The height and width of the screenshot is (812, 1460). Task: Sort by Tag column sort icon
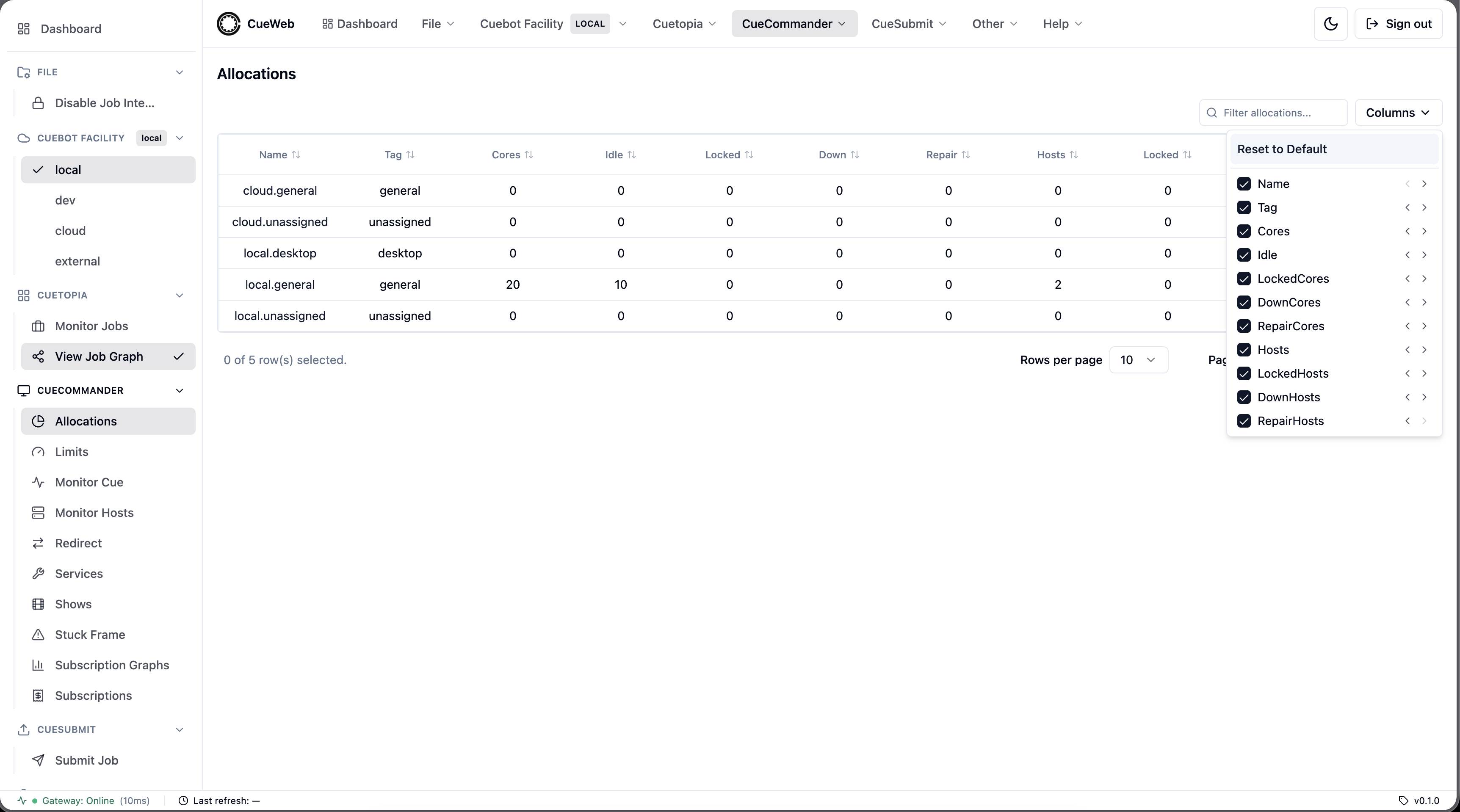pyautogui.click(x=410, y=155)
